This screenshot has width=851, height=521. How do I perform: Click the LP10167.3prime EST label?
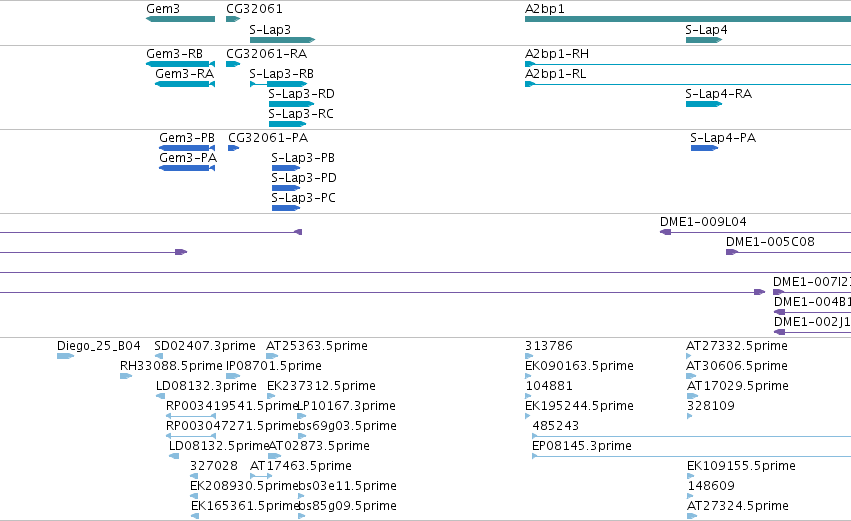point(346,406)
